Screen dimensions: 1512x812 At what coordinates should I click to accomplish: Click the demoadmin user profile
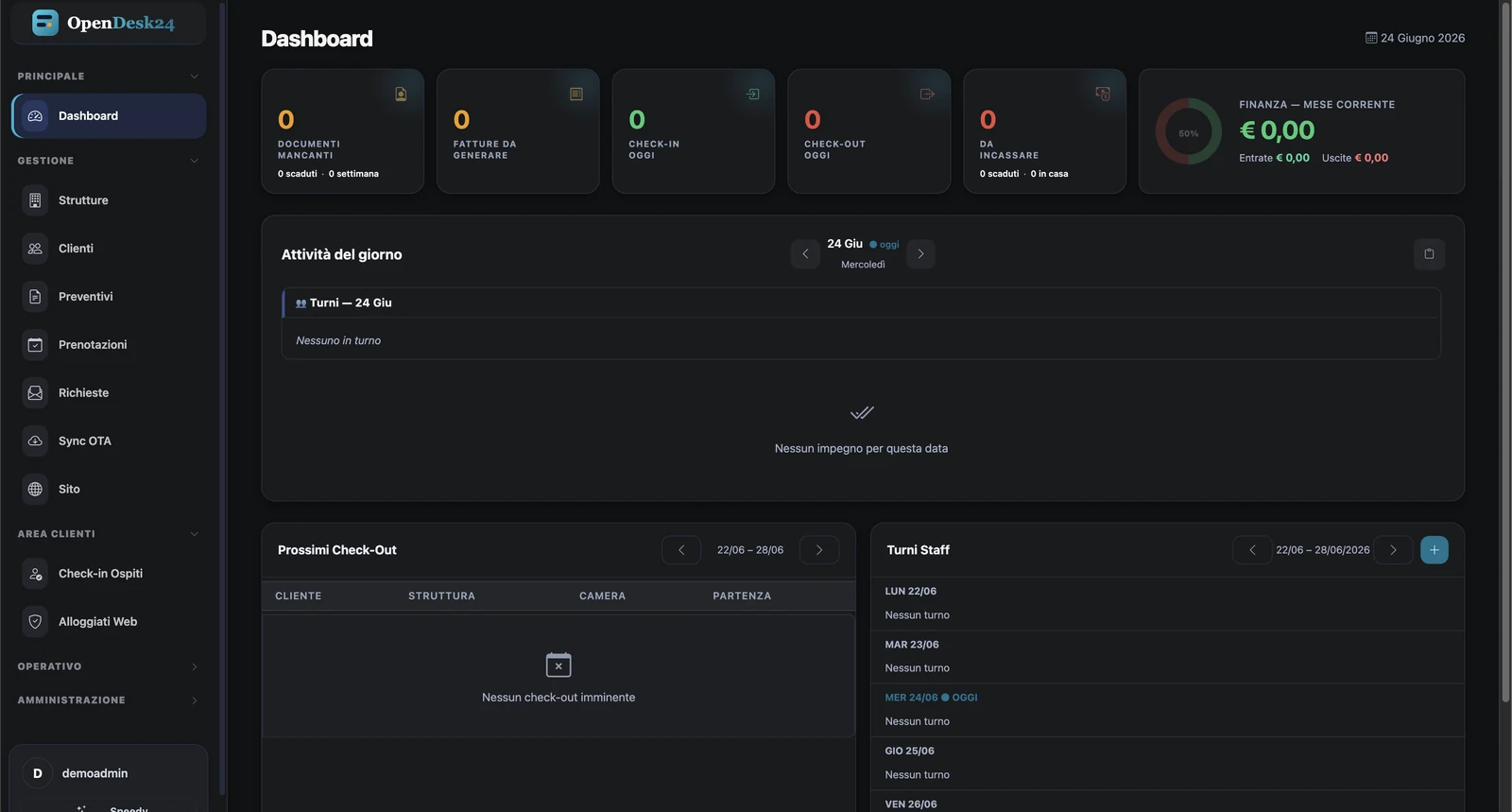point(109,773)
